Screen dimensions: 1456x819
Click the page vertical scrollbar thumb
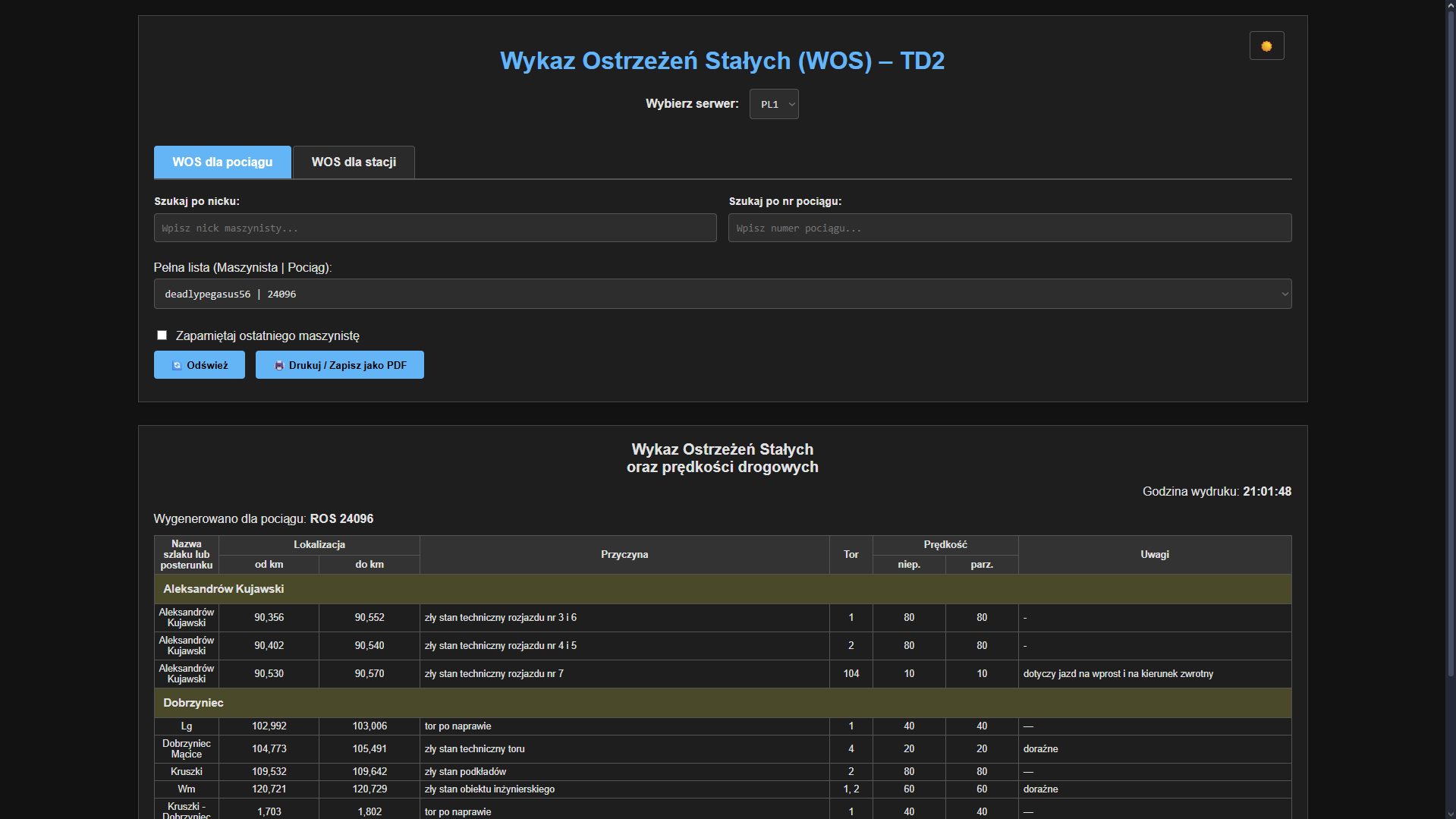1450,342
